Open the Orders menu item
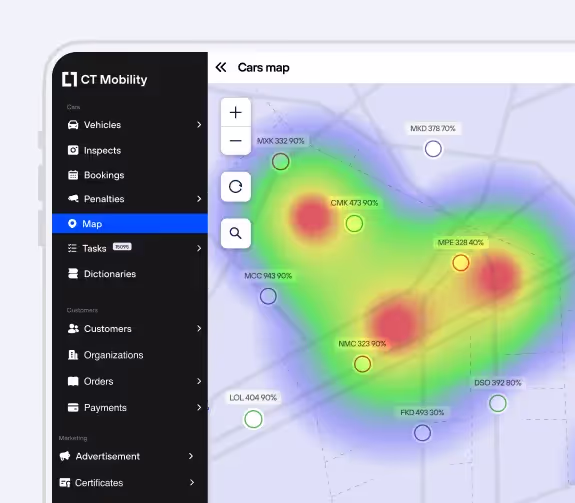Viewport: 575px width, 503px height. 130,381
